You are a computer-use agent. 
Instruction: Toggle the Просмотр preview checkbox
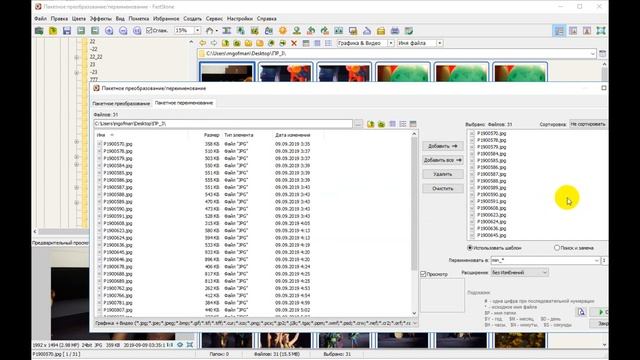pyautogui.click(x=423, y=274)
